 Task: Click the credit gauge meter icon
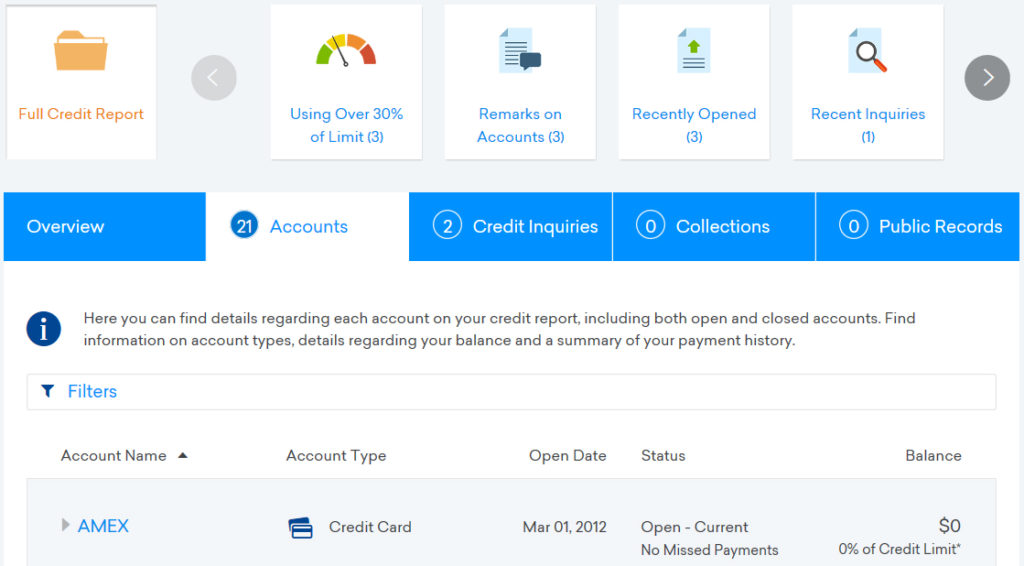[346, 50]
